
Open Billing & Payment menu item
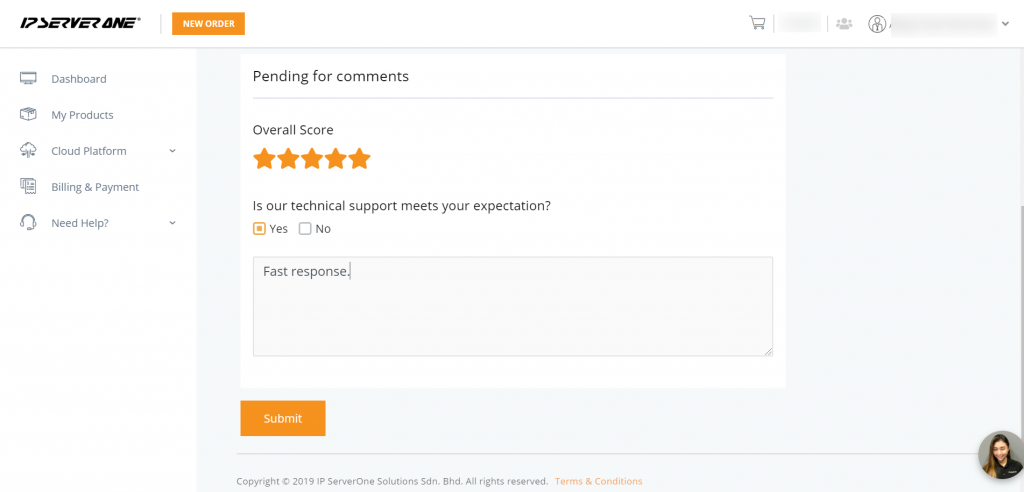click(95, 187)
